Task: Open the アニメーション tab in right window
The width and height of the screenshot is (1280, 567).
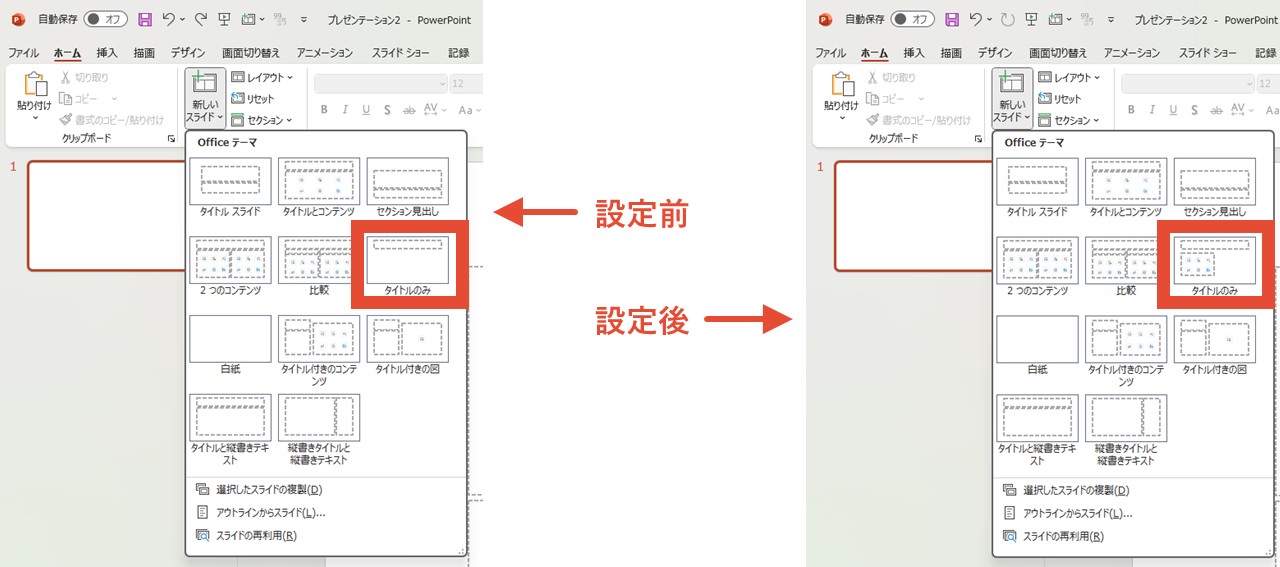Action: [1133, 53]
